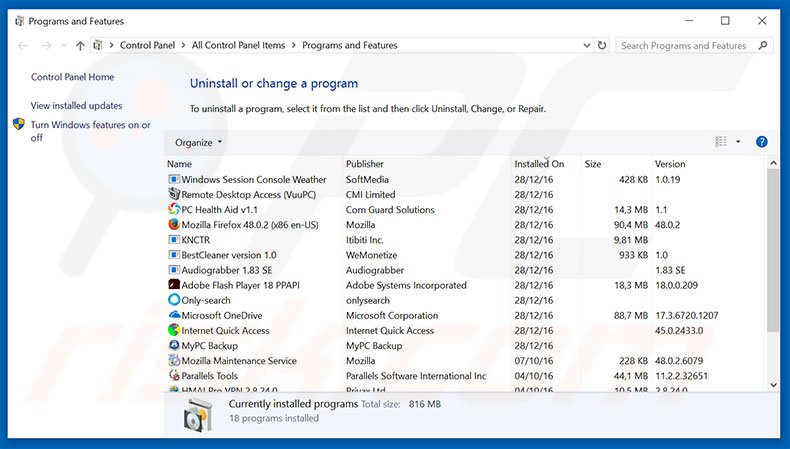Click the Audiograbber 1.83 SE icon
Screen dimensions: 790x449
174,270
